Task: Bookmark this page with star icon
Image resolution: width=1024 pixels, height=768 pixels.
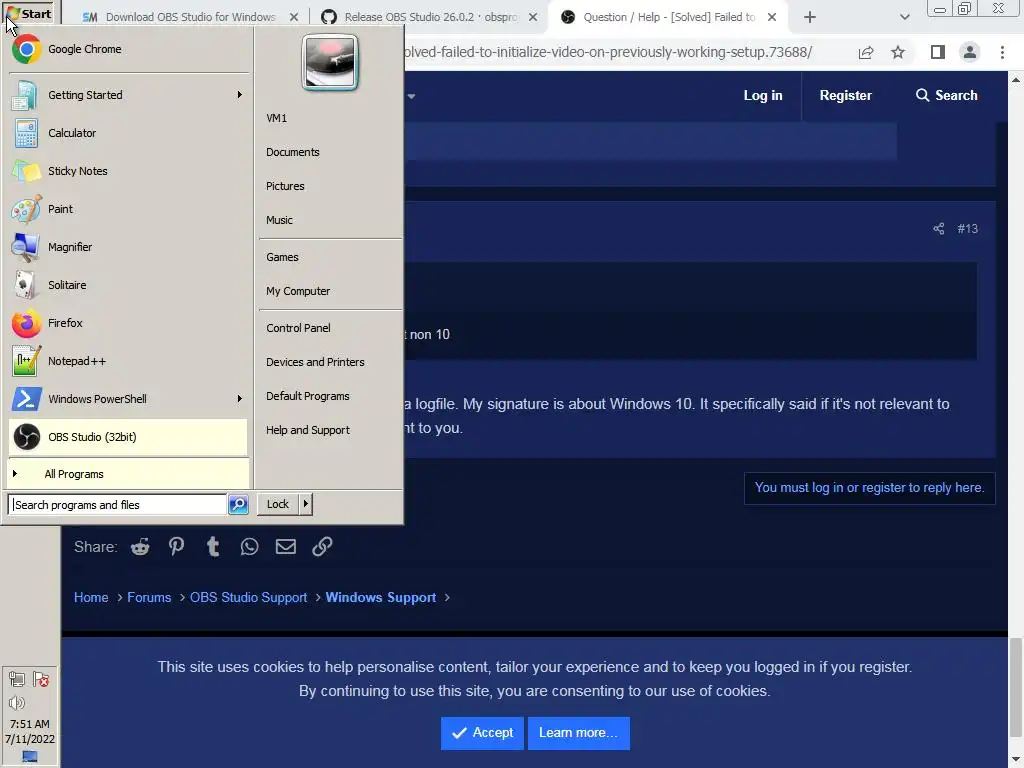Action: [x=898, y=52]
